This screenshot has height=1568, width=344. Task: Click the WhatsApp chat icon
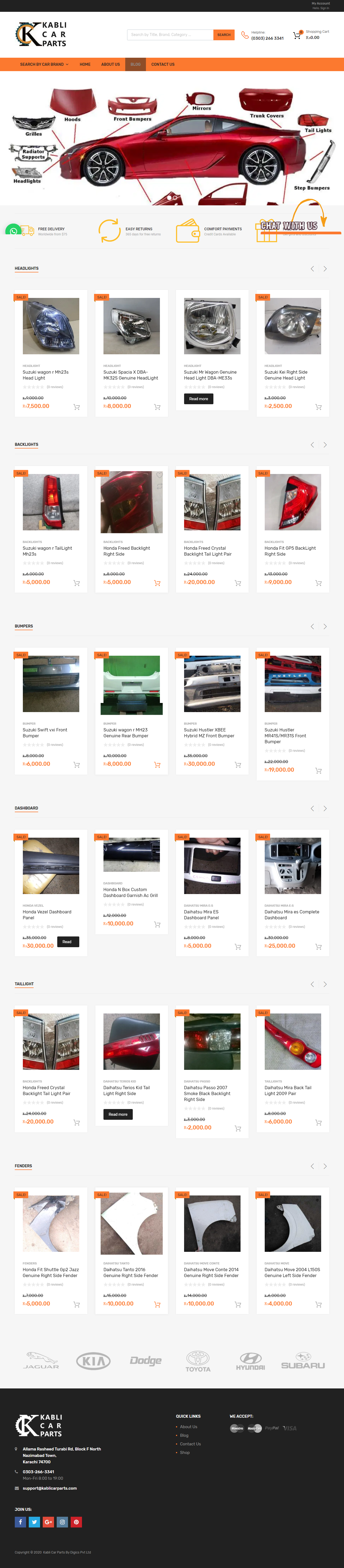pyautogui.click(x=13, y=231)
